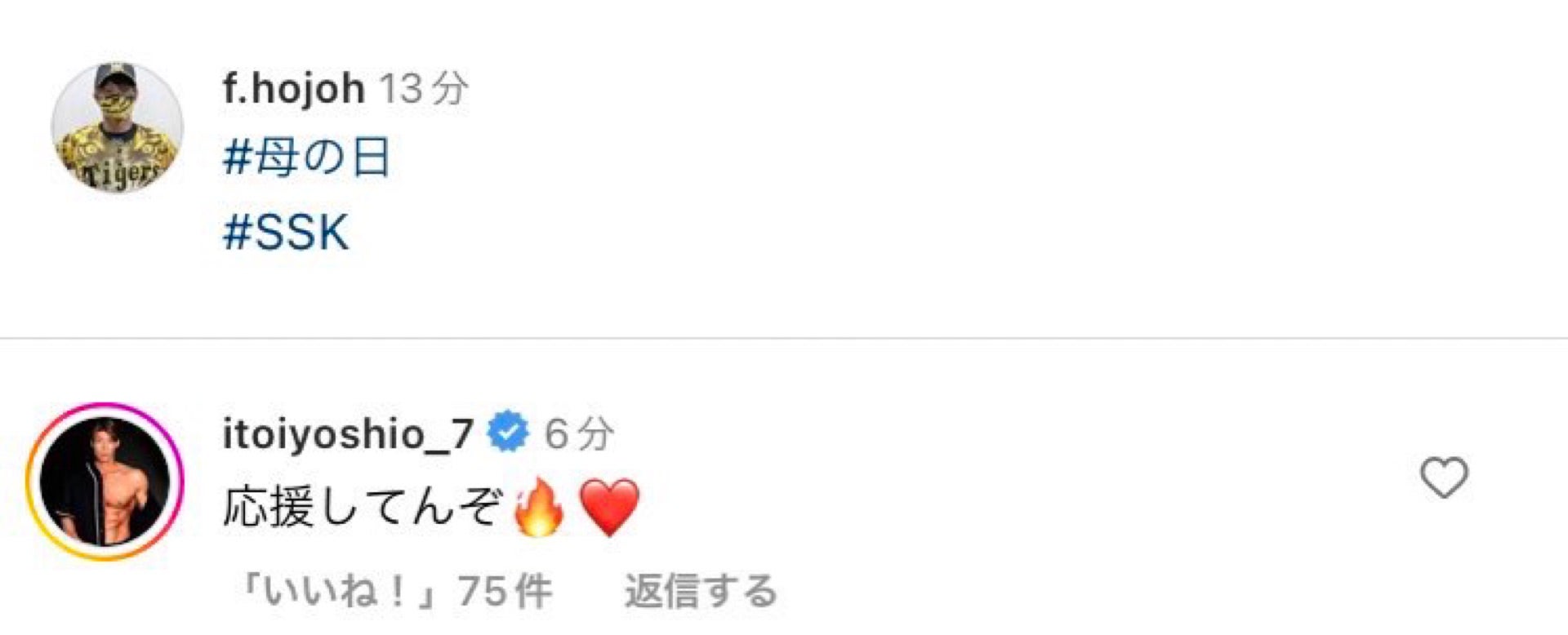Click the 75件 like count number
The image size is (1568, 635).
pos(505,591)
